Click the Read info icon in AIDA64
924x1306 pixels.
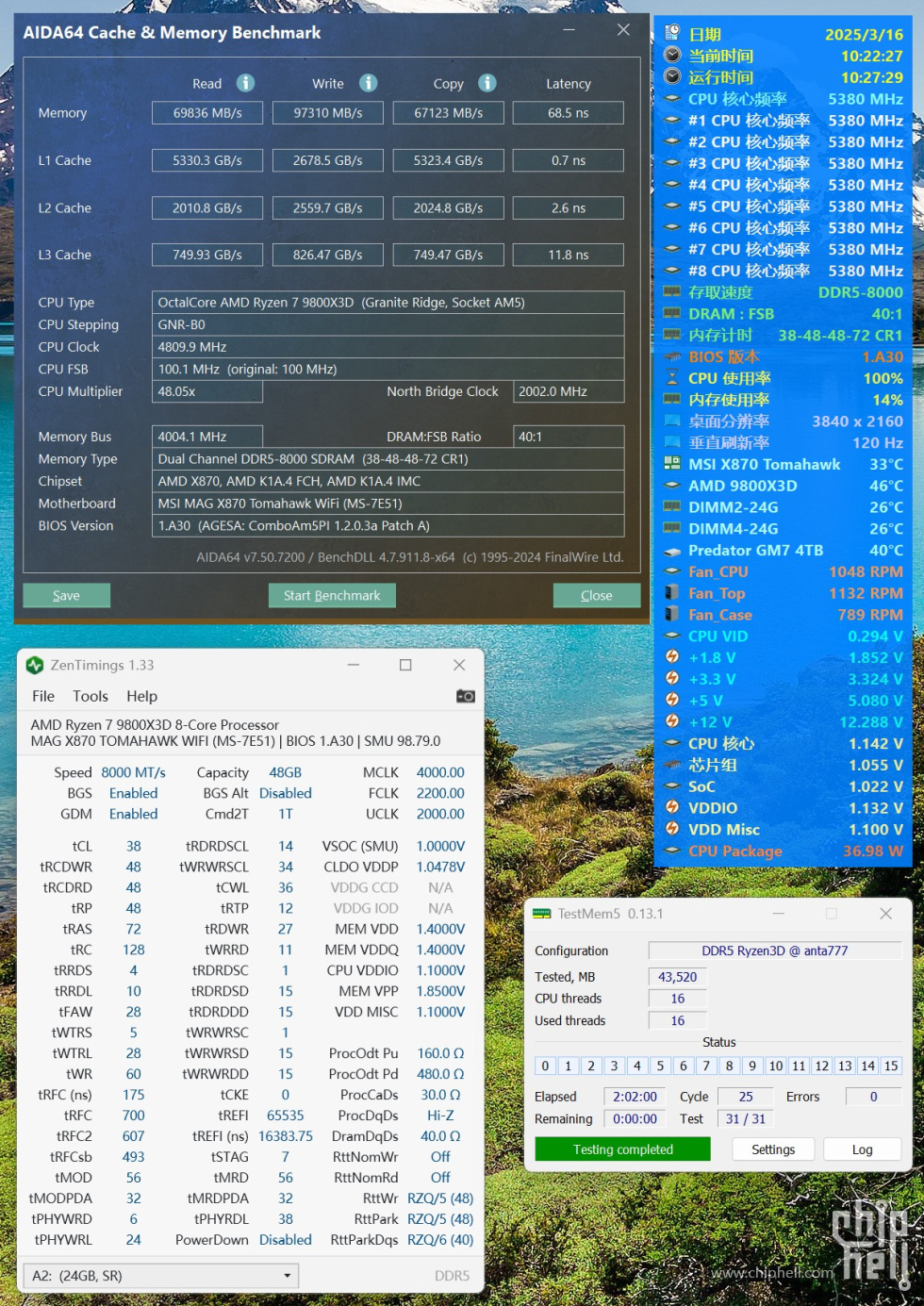pos(245,83)
